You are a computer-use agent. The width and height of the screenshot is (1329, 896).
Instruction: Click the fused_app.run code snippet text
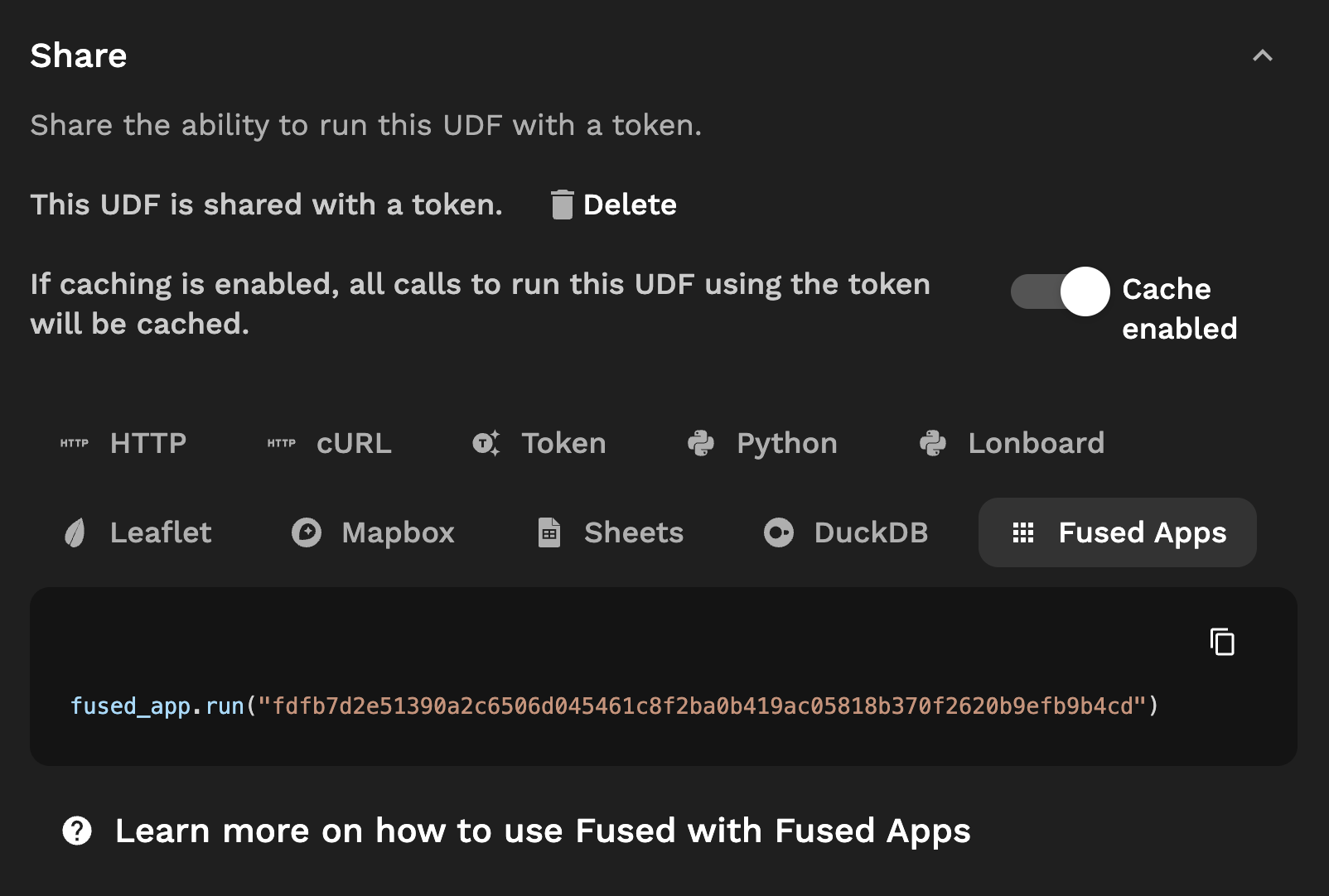pos(614,706)
